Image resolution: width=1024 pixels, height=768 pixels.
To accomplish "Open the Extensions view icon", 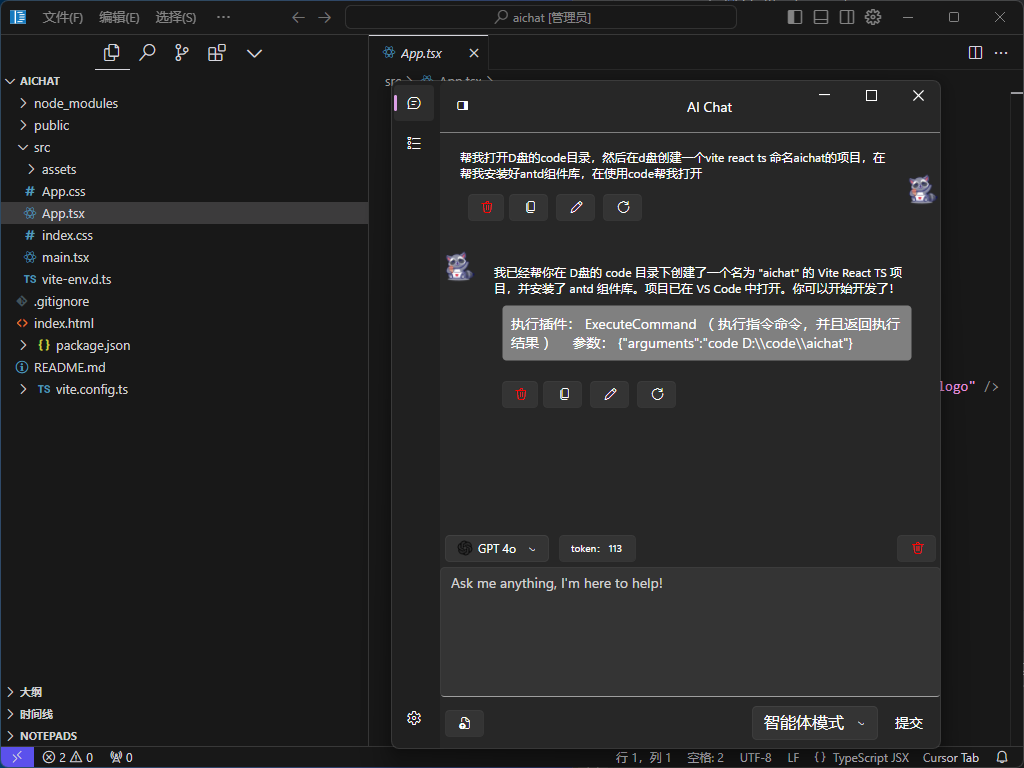I will [217, 53].
